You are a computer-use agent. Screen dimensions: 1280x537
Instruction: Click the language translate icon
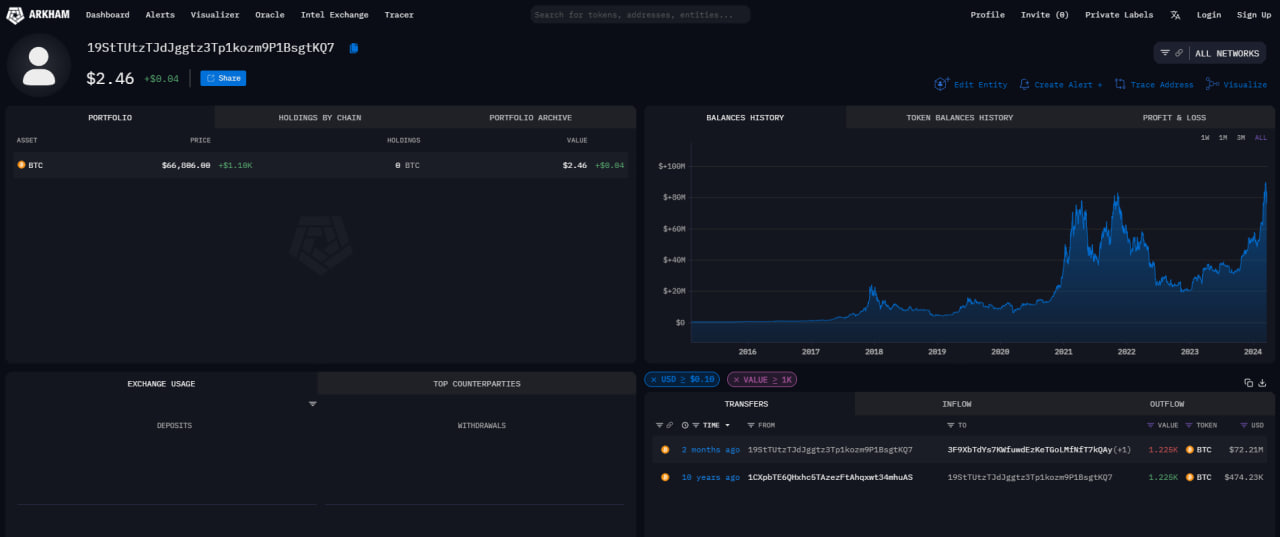pyautogui.click(x=1175, y=15)
